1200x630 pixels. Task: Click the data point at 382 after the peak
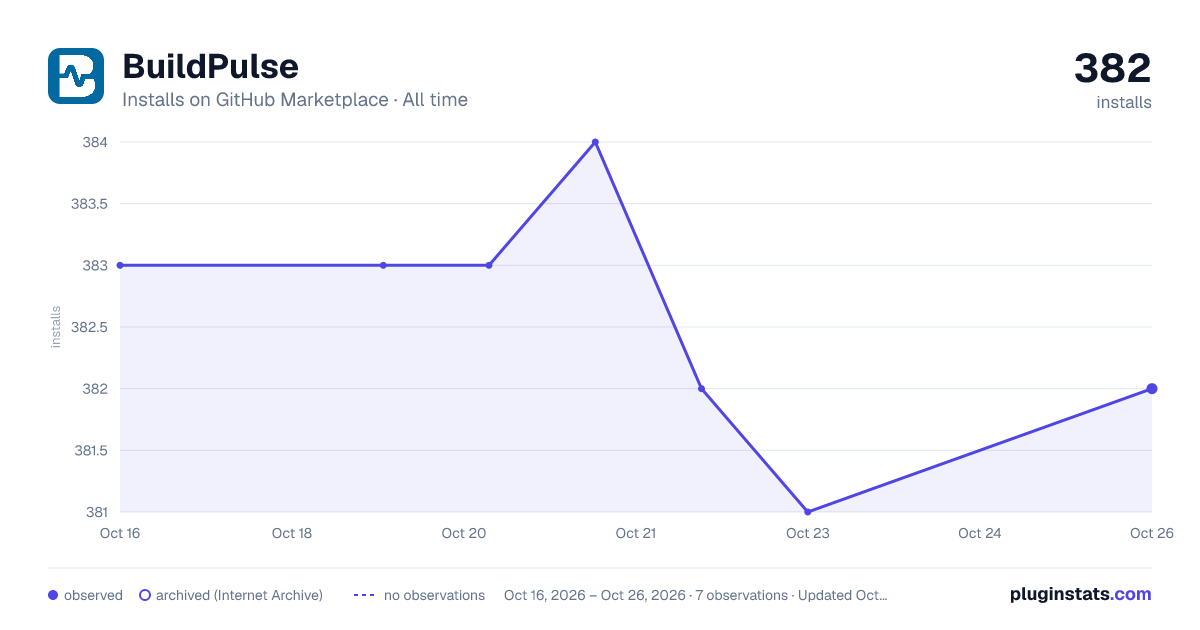click(701, 389)
